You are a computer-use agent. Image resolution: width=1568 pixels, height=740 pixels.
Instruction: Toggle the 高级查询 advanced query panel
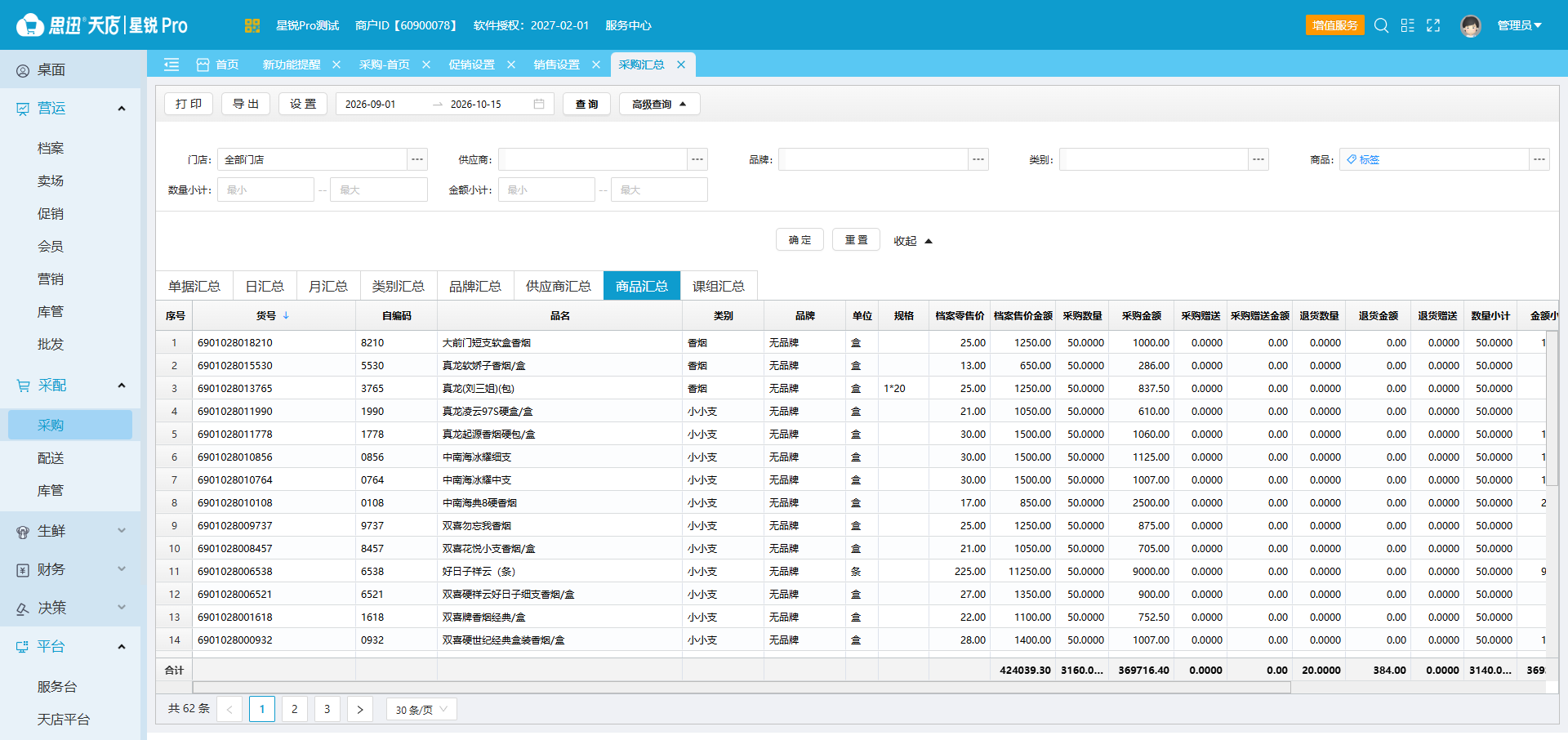(x=659, y=104)
